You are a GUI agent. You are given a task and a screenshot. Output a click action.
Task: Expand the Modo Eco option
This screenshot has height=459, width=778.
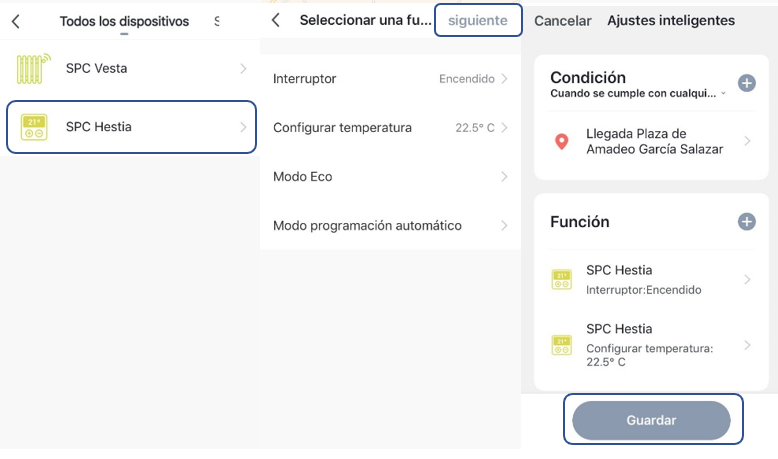390,176
